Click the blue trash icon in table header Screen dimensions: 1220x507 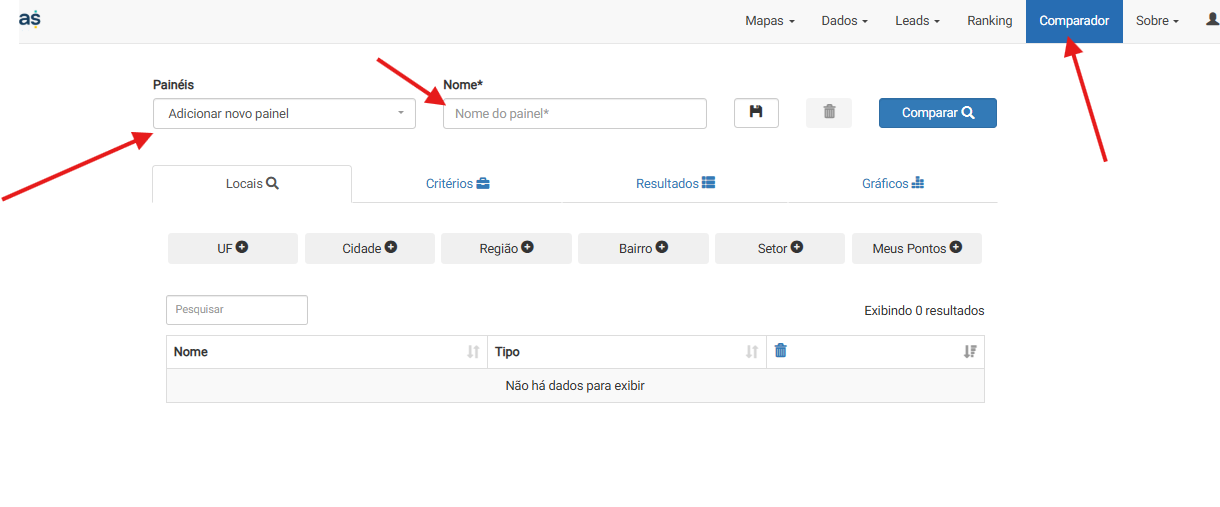(781, 351)
